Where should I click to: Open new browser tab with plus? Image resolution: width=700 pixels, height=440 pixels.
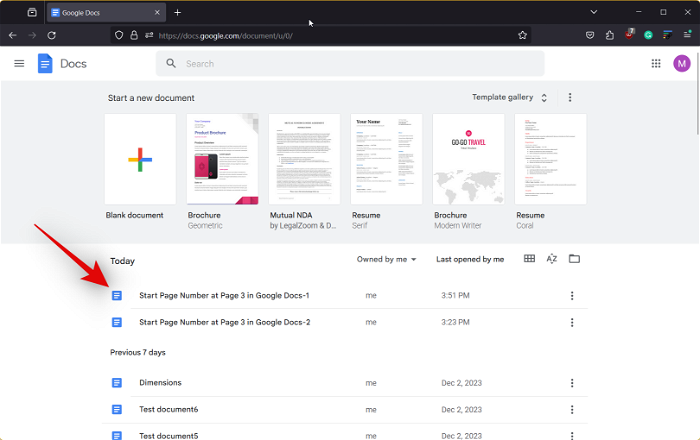(177, 12)
